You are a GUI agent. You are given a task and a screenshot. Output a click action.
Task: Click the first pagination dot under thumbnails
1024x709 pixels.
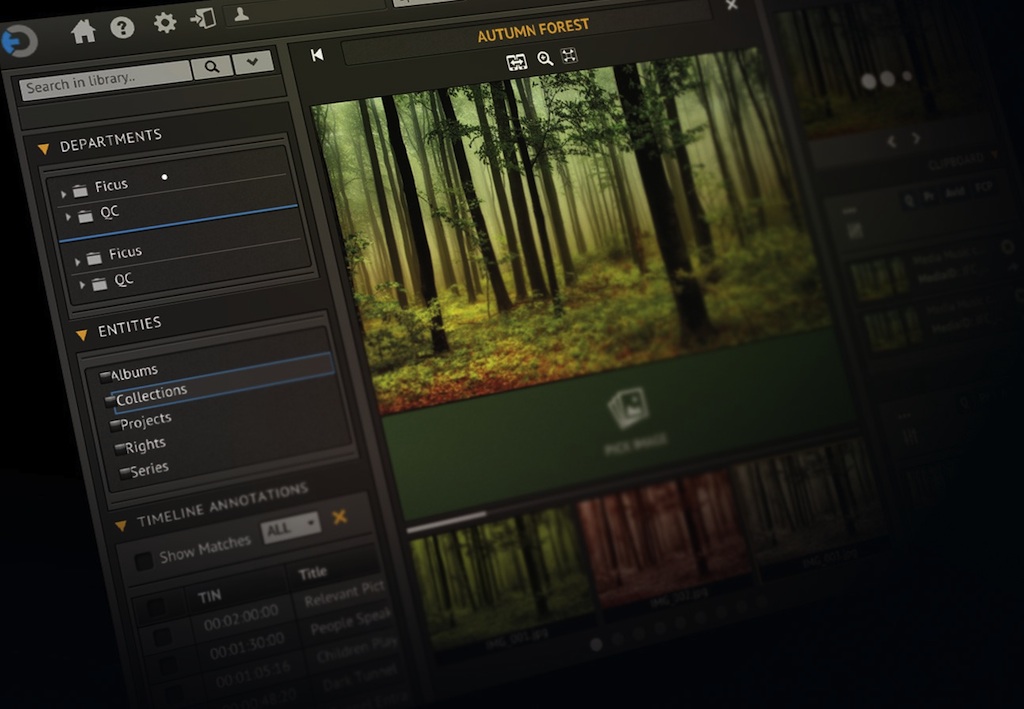point(596,645)
